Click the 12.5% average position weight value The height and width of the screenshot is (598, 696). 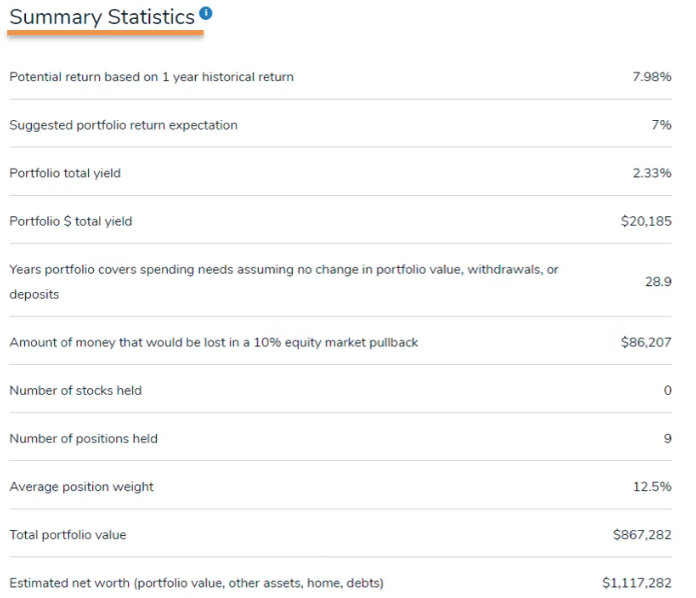(x=651, y=487)
